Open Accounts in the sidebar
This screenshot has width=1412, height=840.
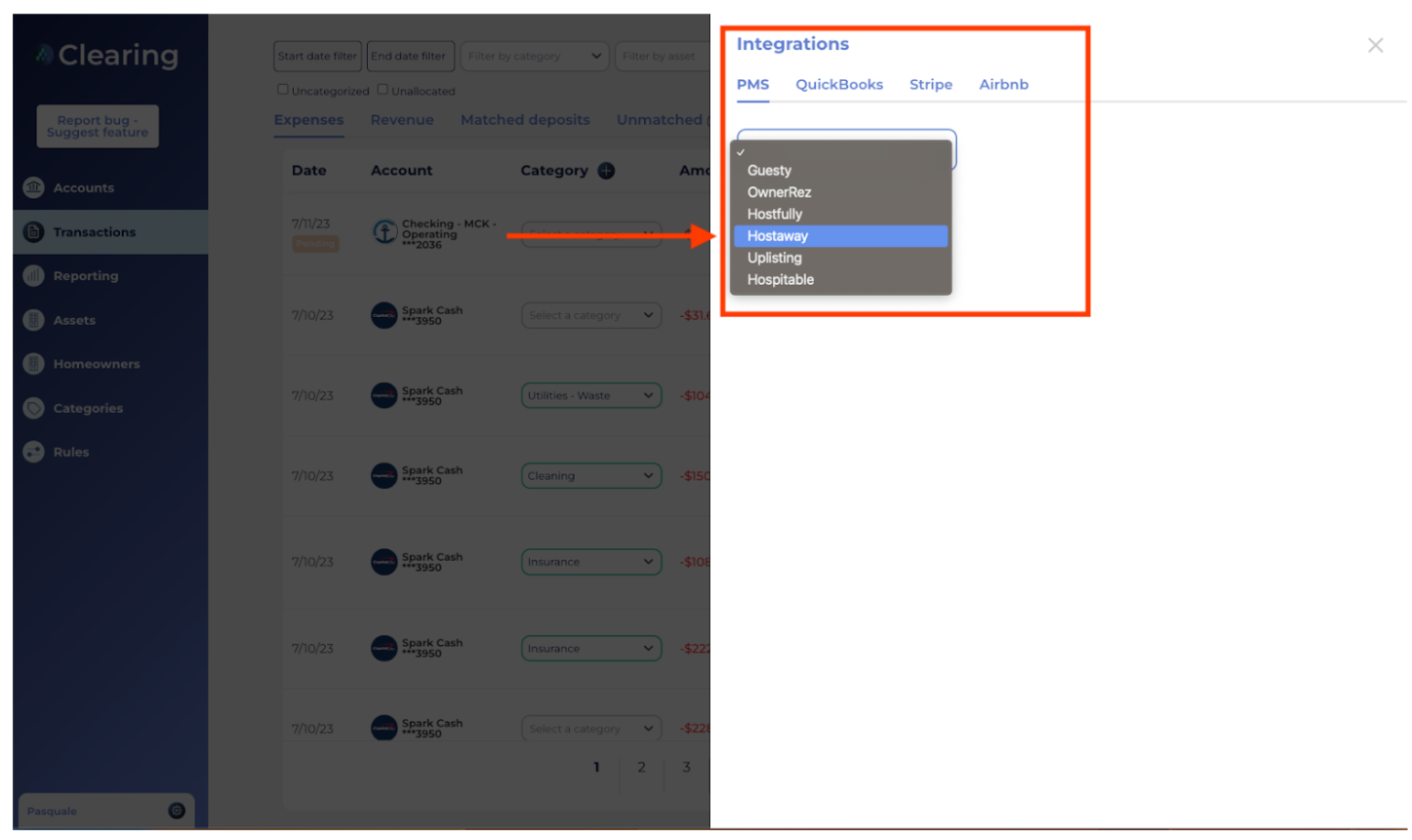point(84,187)
